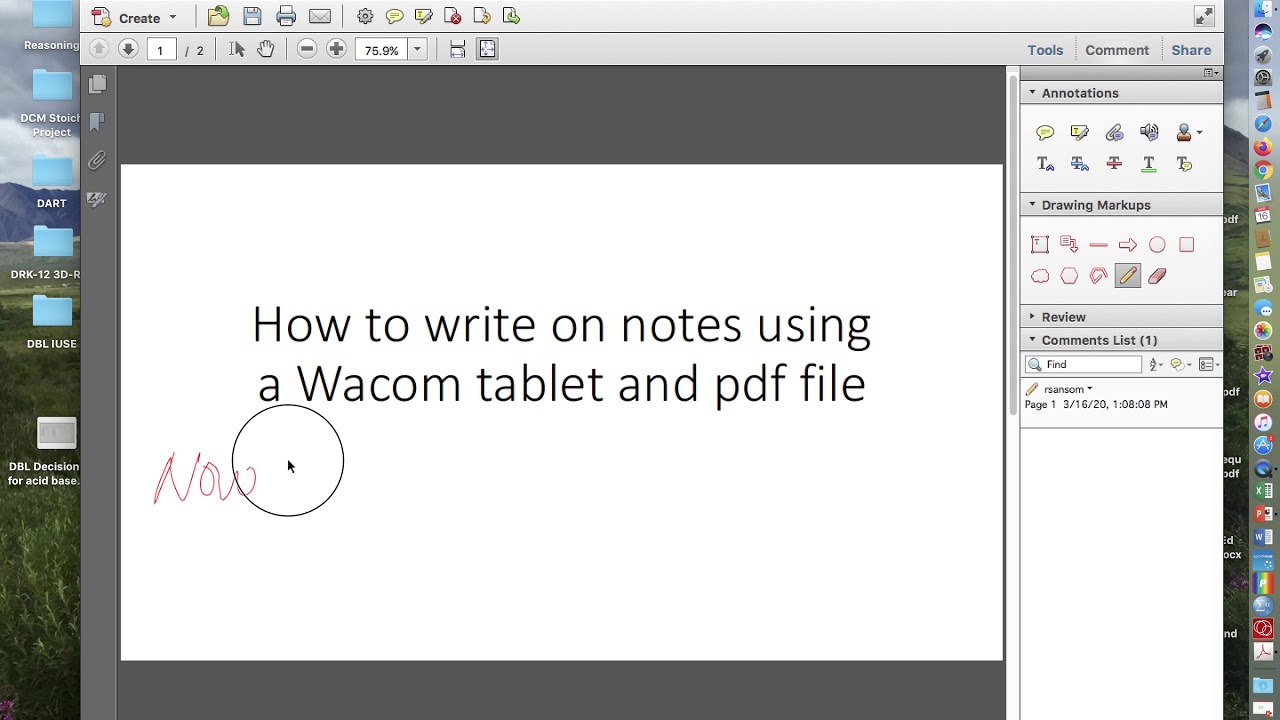Select the connected lines tool
The width and height of the screenshot is (1280, 720).
[1099, 276]
